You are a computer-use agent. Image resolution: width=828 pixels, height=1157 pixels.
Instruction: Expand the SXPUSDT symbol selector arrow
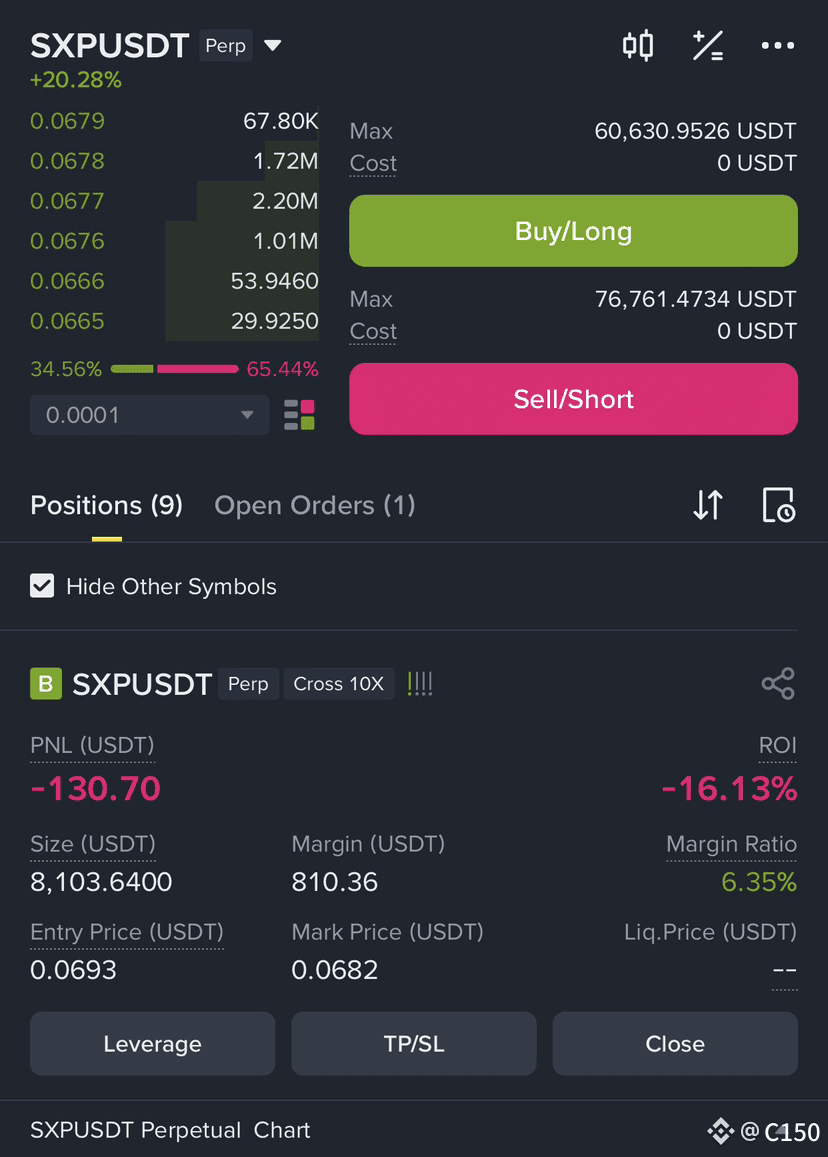[273, 46]
